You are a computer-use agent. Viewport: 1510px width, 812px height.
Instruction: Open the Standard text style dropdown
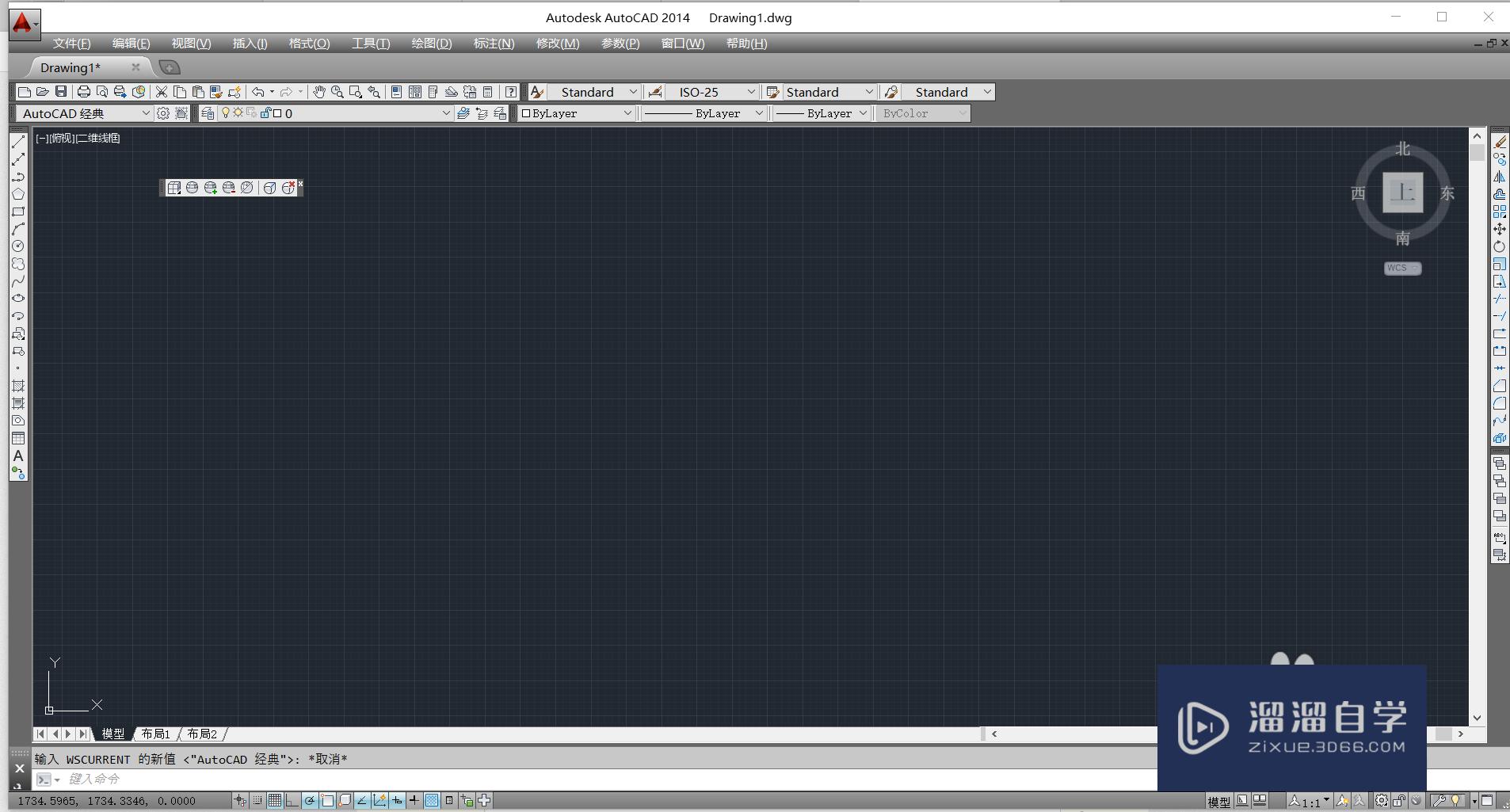(x=593, y=92)
